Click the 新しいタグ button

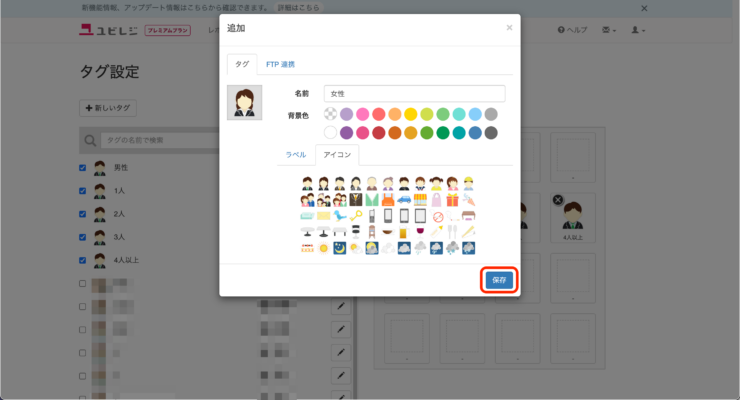pyautogui.click(x=108, y=108)
